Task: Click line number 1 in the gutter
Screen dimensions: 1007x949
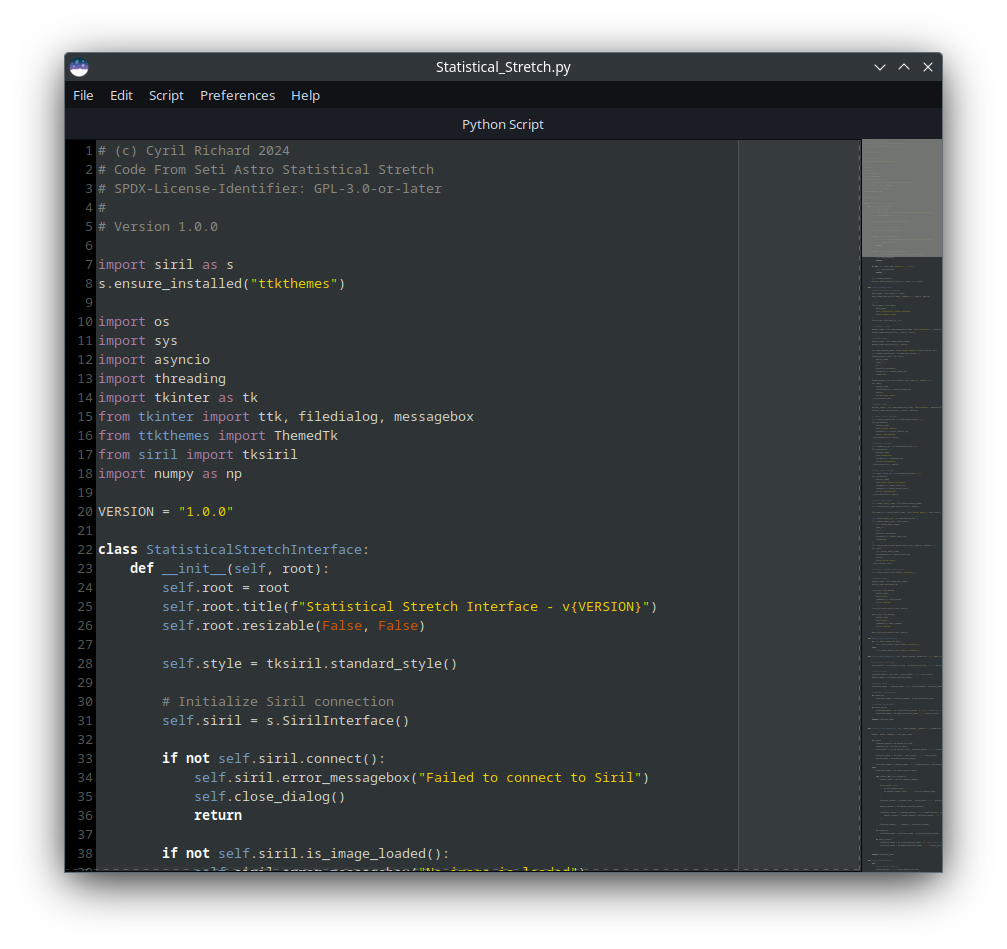Action: [x=89, y=151]
